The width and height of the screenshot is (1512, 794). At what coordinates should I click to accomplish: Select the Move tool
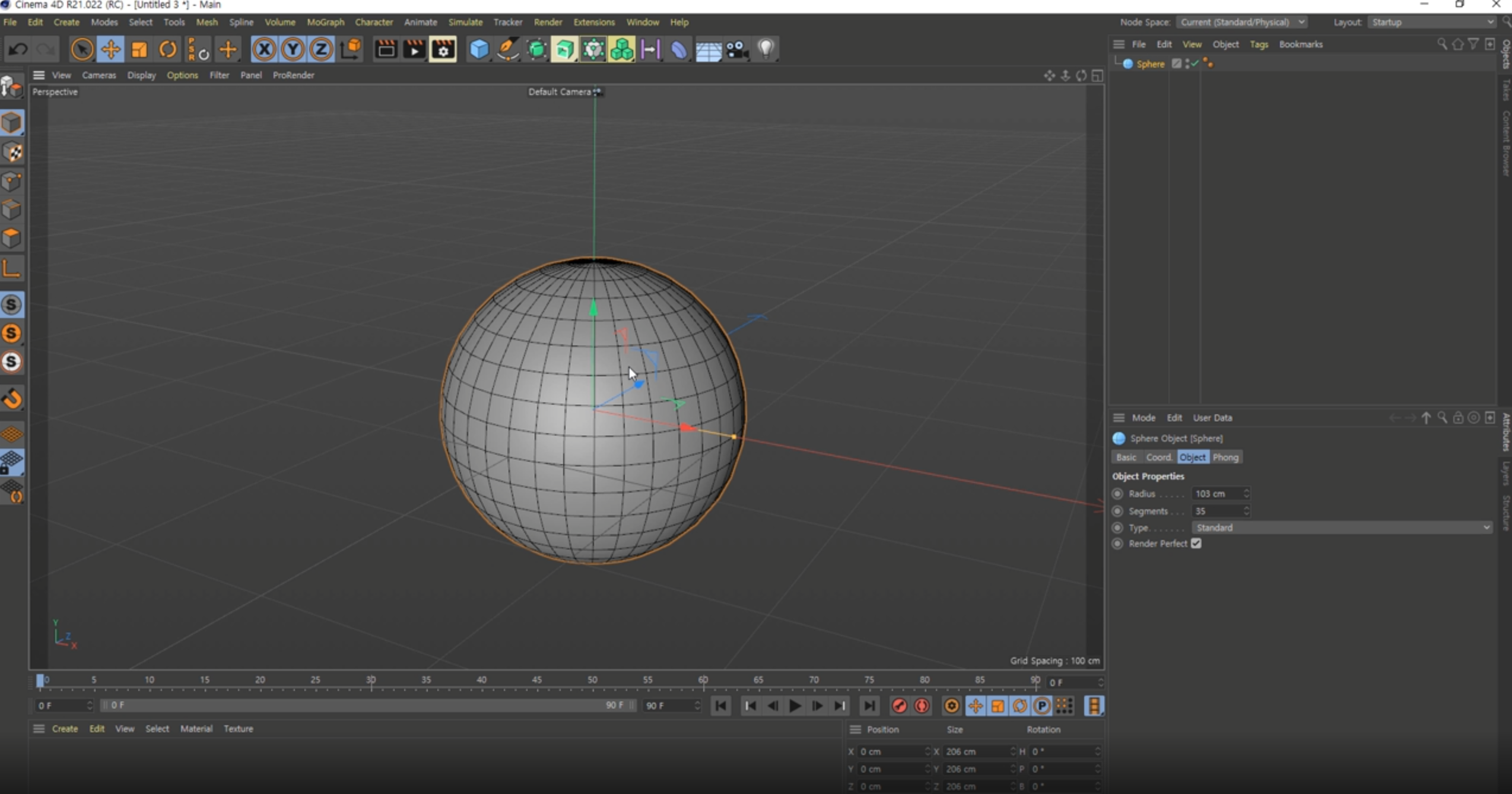[110, 49]
